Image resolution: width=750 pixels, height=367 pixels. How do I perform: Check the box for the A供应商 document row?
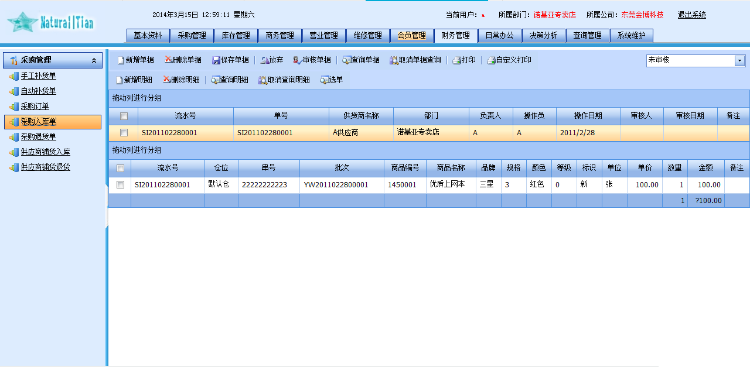click(124, 133)
